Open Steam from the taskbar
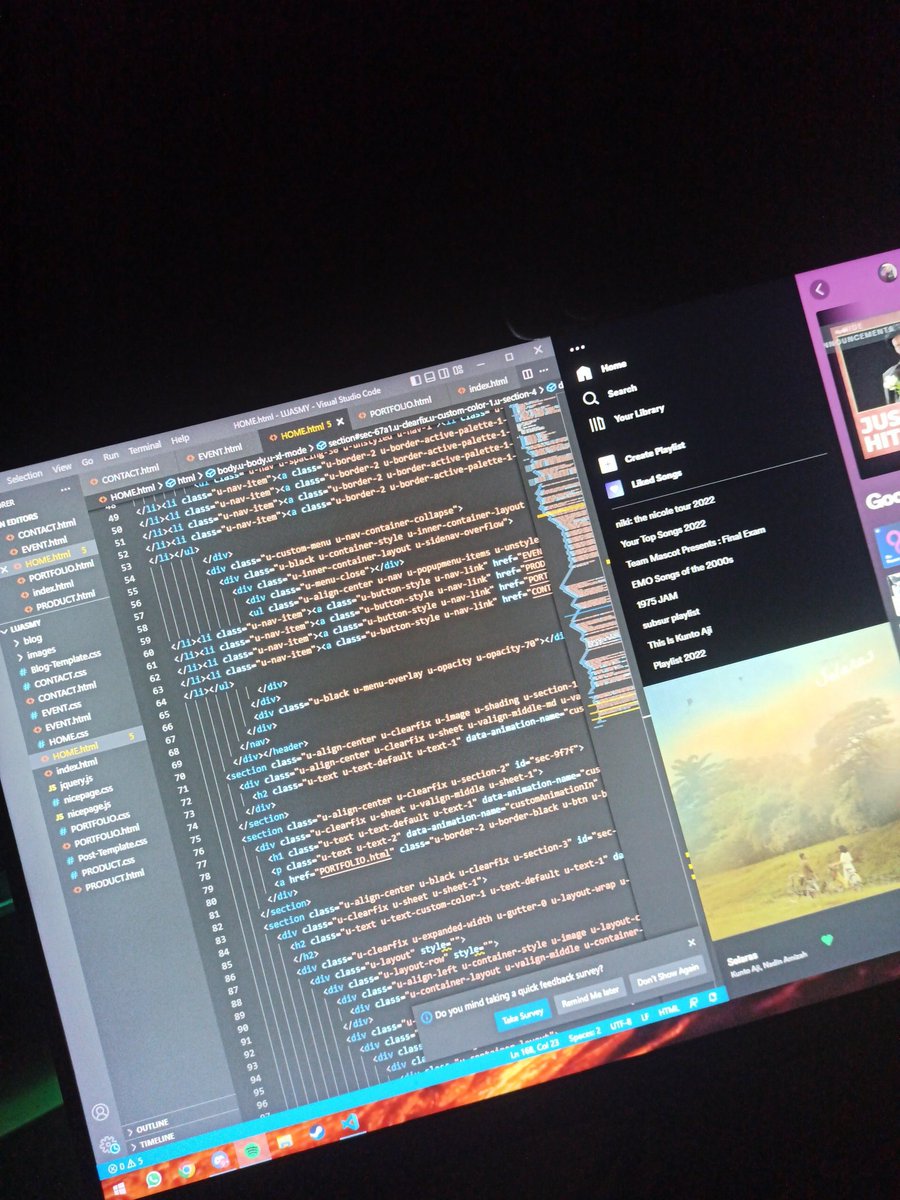 (x=315, y=1130)
